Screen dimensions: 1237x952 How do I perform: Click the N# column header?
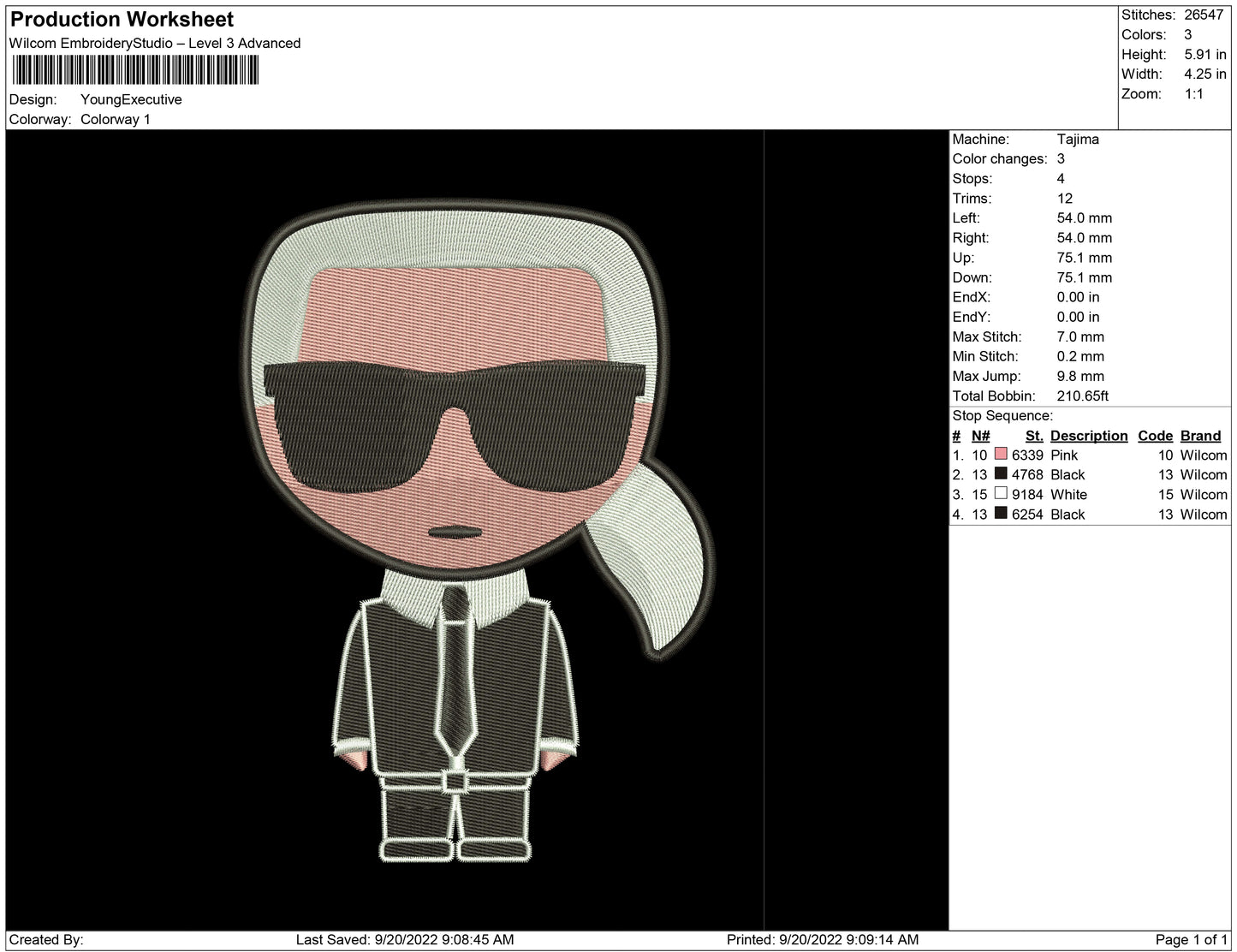click(980, 436)
